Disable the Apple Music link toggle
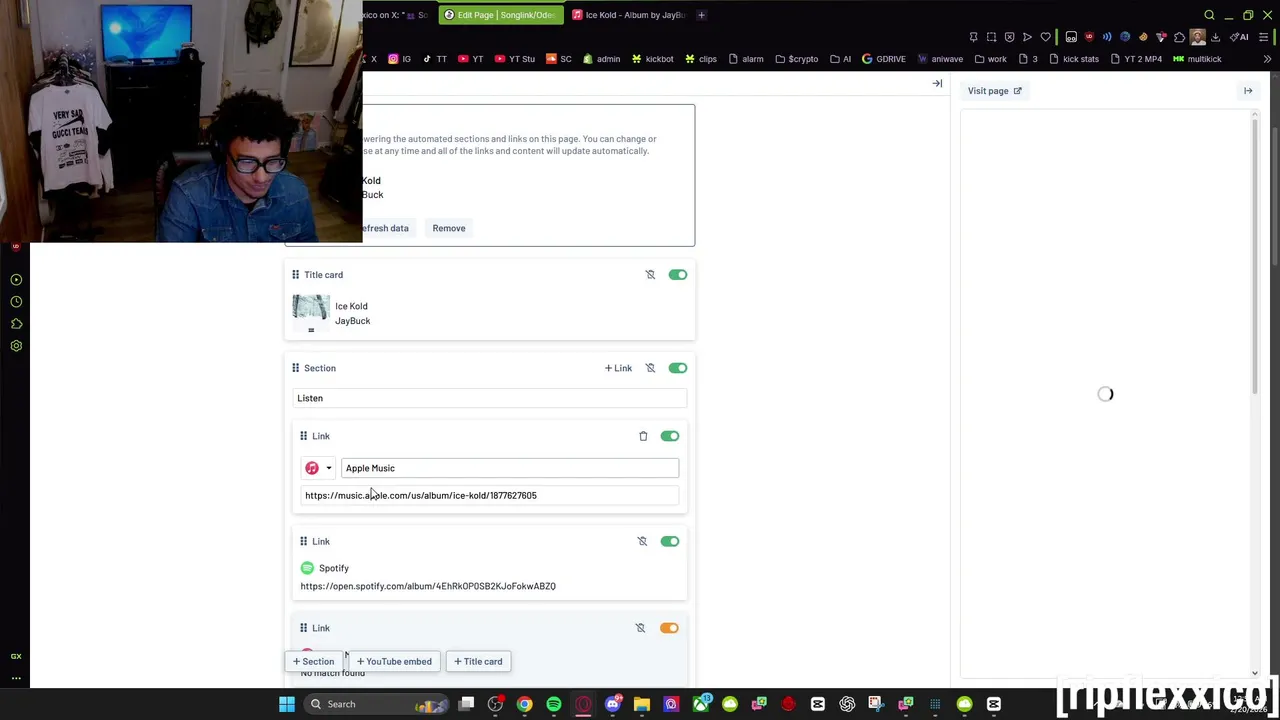Screen dimensions: 1280x720 tap(670, 436)
